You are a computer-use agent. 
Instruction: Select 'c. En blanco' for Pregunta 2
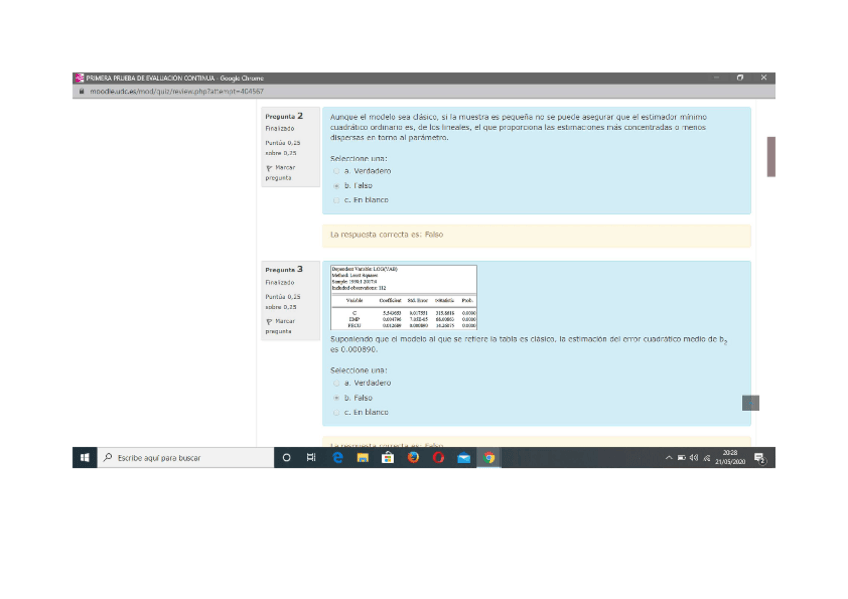[337, 200]
